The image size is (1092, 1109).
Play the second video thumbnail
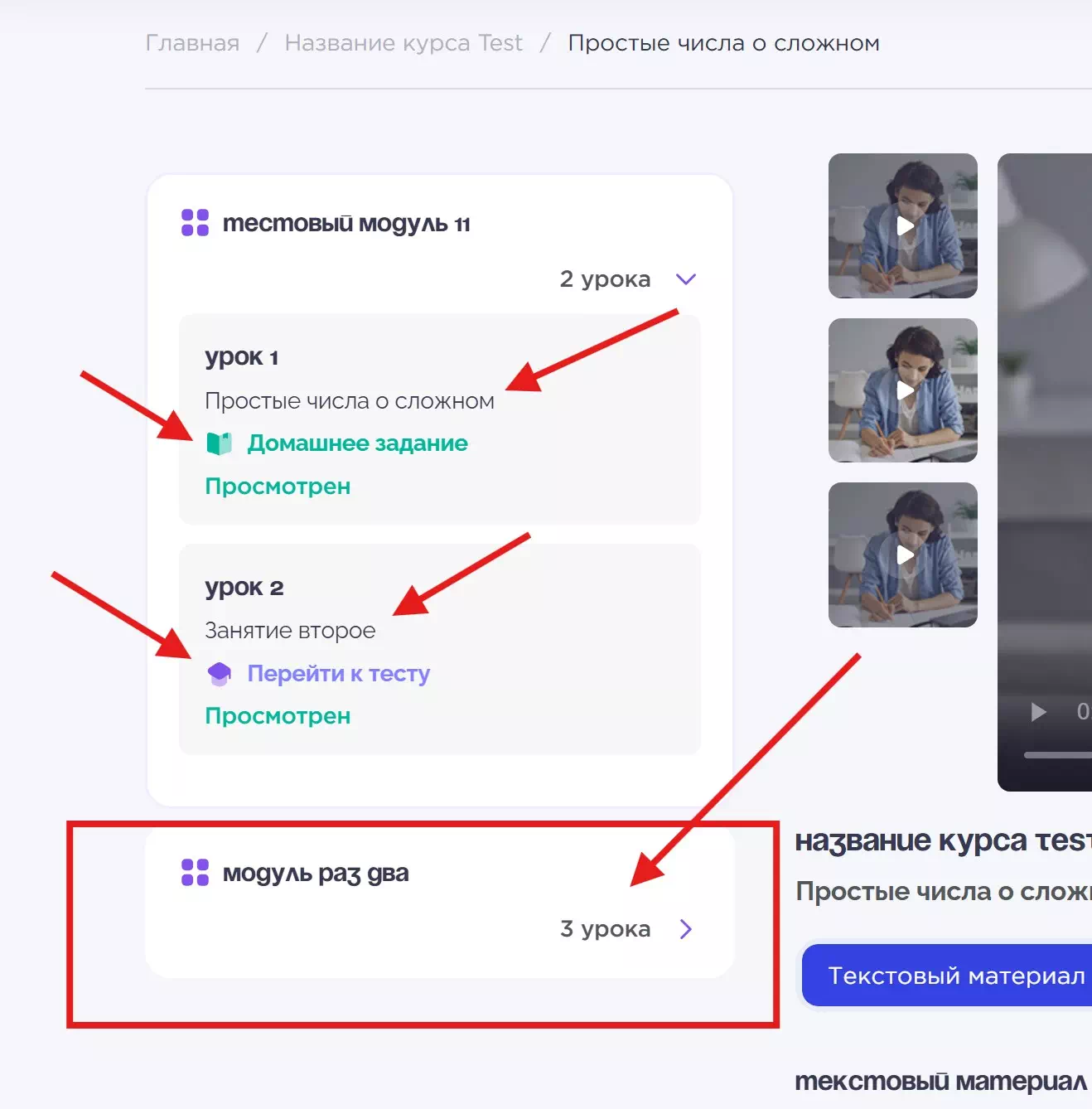903,390
